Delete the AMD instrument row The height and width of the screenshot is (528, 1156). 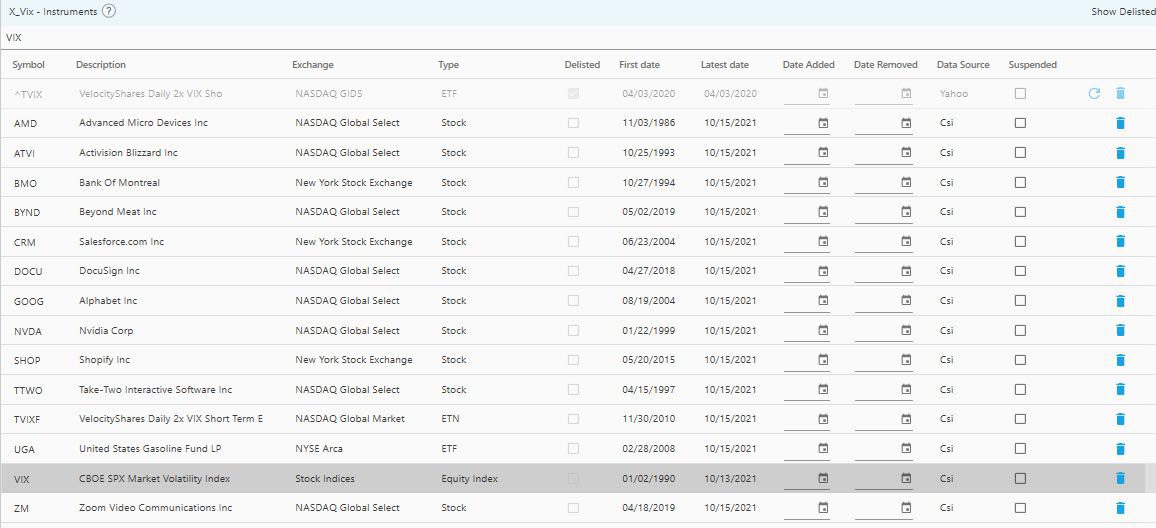[x=1120, y=123]
